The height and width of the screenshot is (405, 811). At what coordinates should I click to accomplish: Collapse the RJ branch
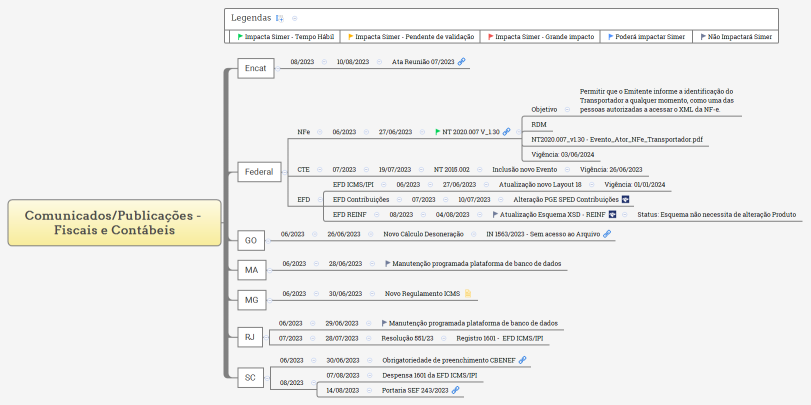pos(265,337)
